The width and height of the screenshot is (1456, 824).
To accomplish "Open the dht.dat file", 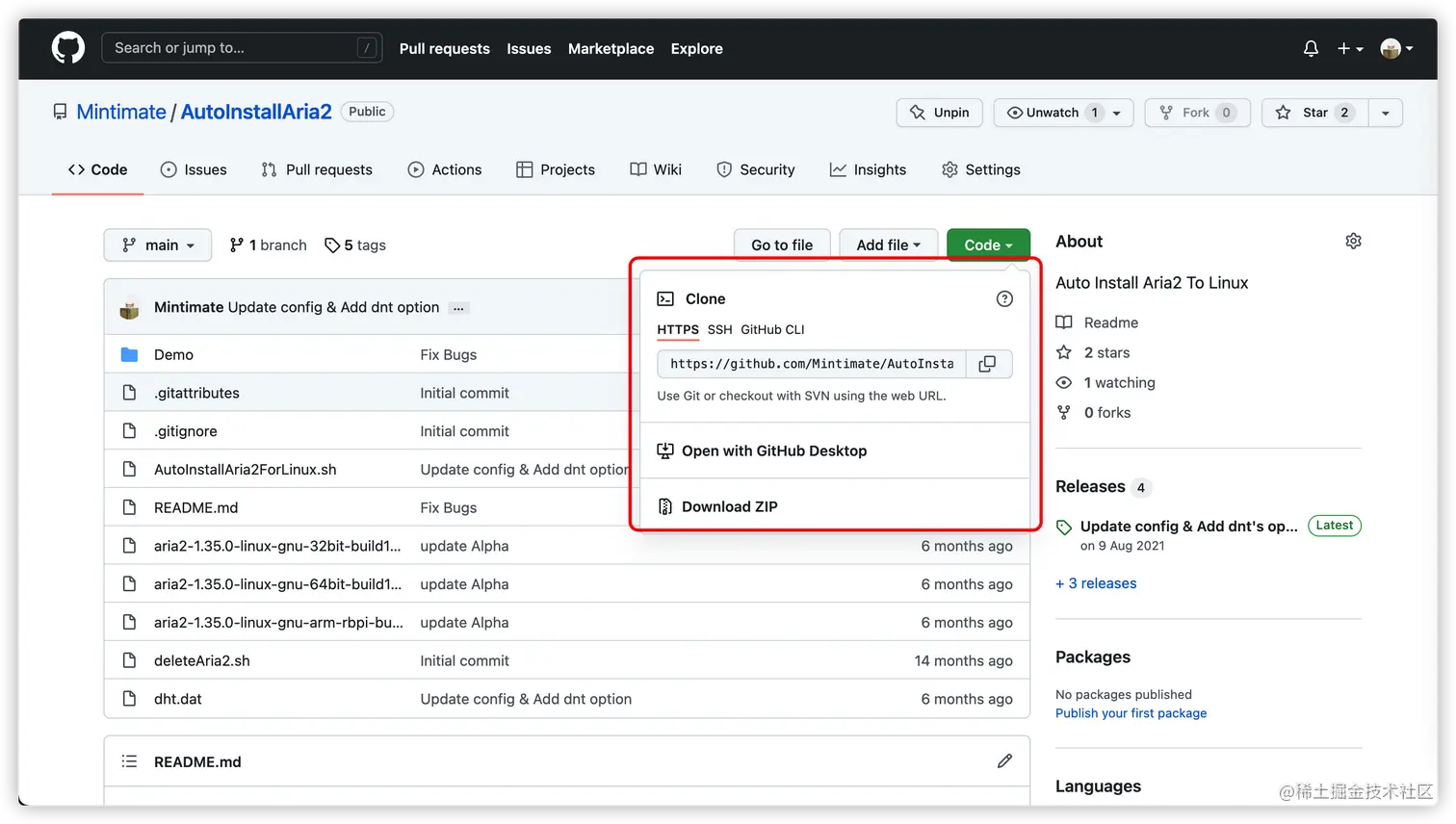I will tap(178, 699).
